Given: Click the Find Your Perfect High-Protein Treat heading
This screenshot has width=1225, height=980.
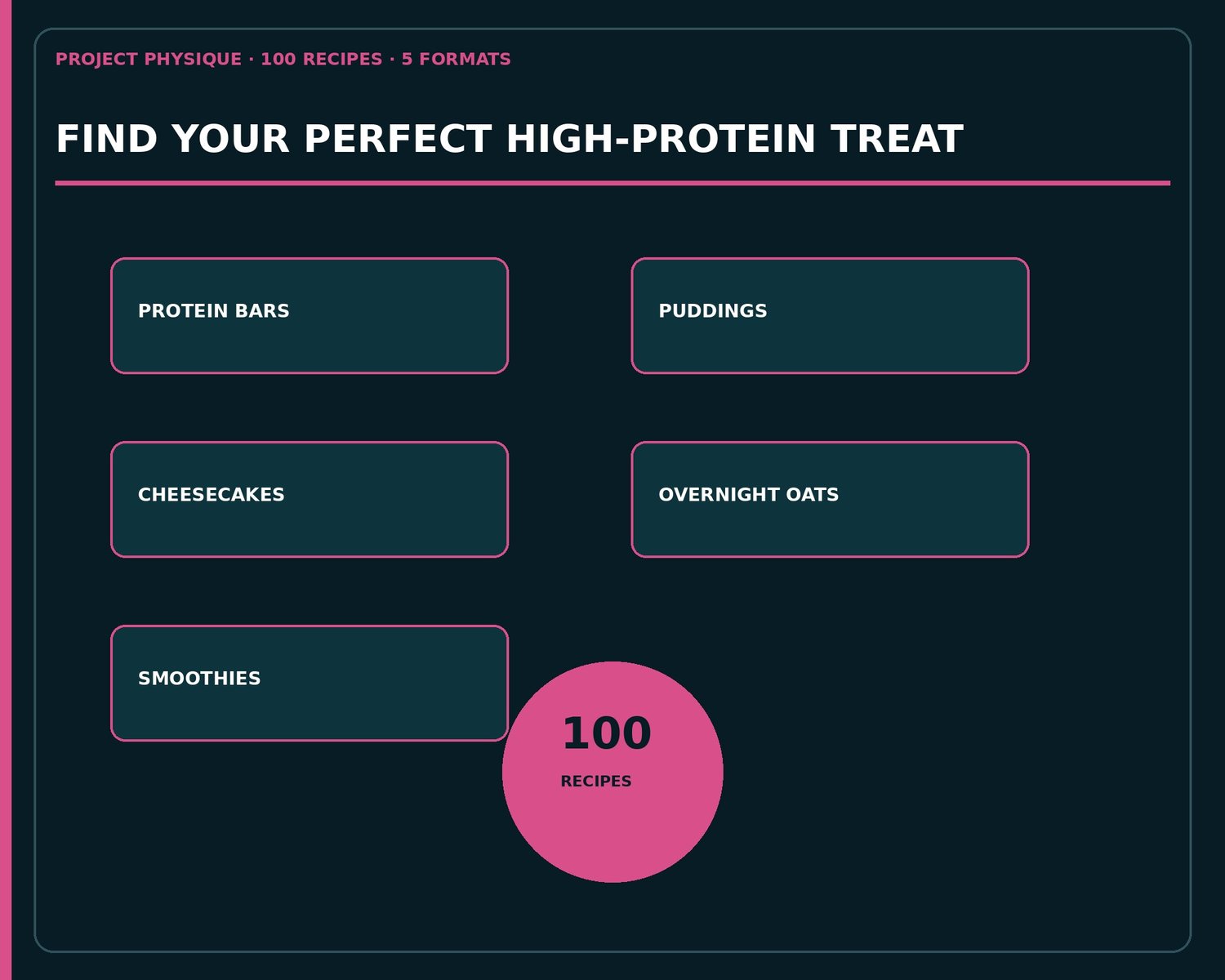Looking at the screenshot, I should click(510, 139).
